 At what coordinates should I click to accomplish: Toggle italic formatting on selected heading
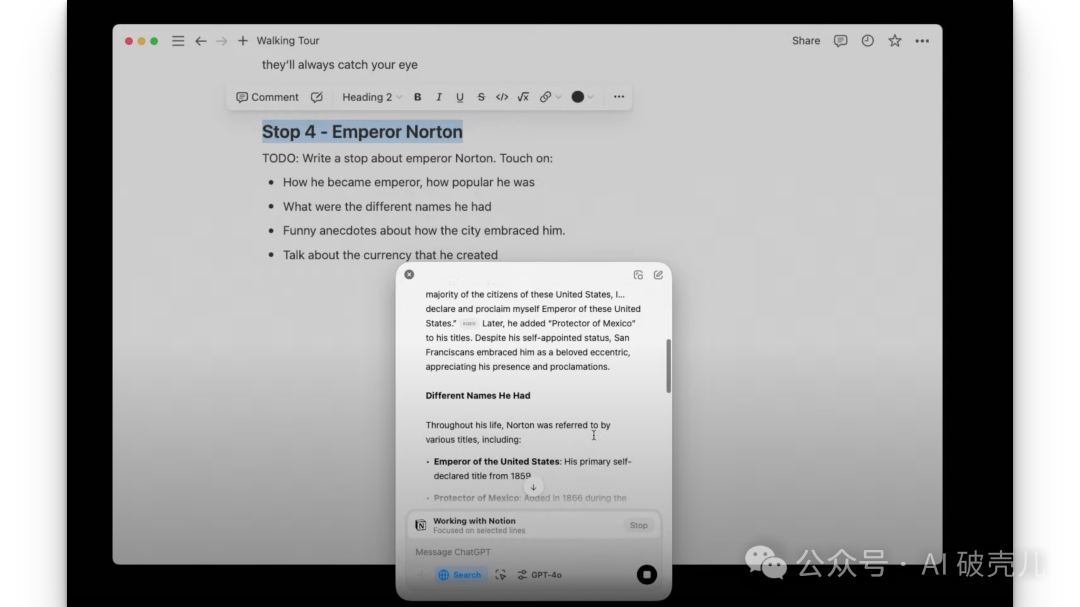(439, 97)
